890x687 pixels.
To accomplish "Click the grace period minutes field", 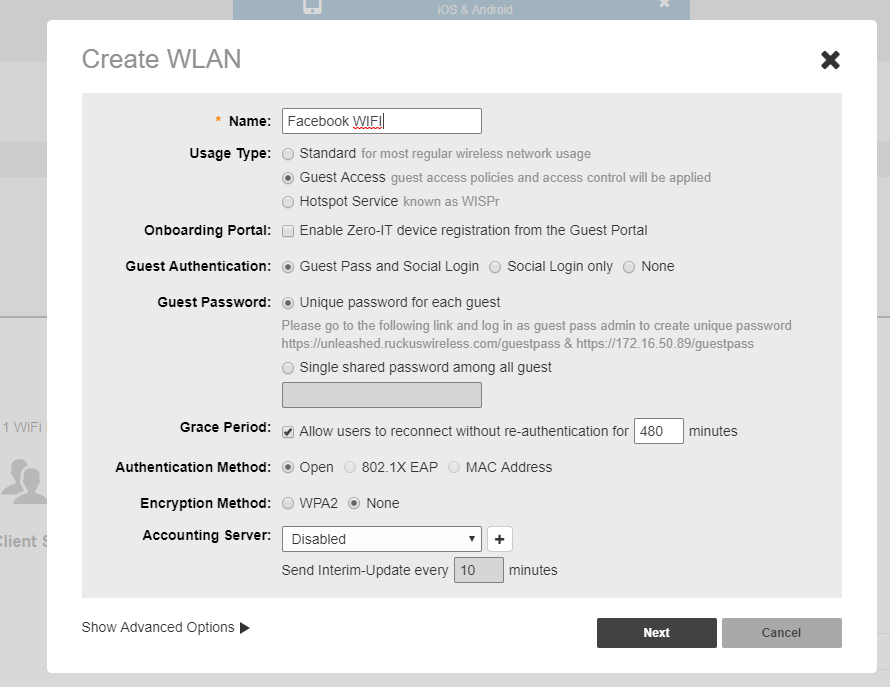I will tap(658, 431).
